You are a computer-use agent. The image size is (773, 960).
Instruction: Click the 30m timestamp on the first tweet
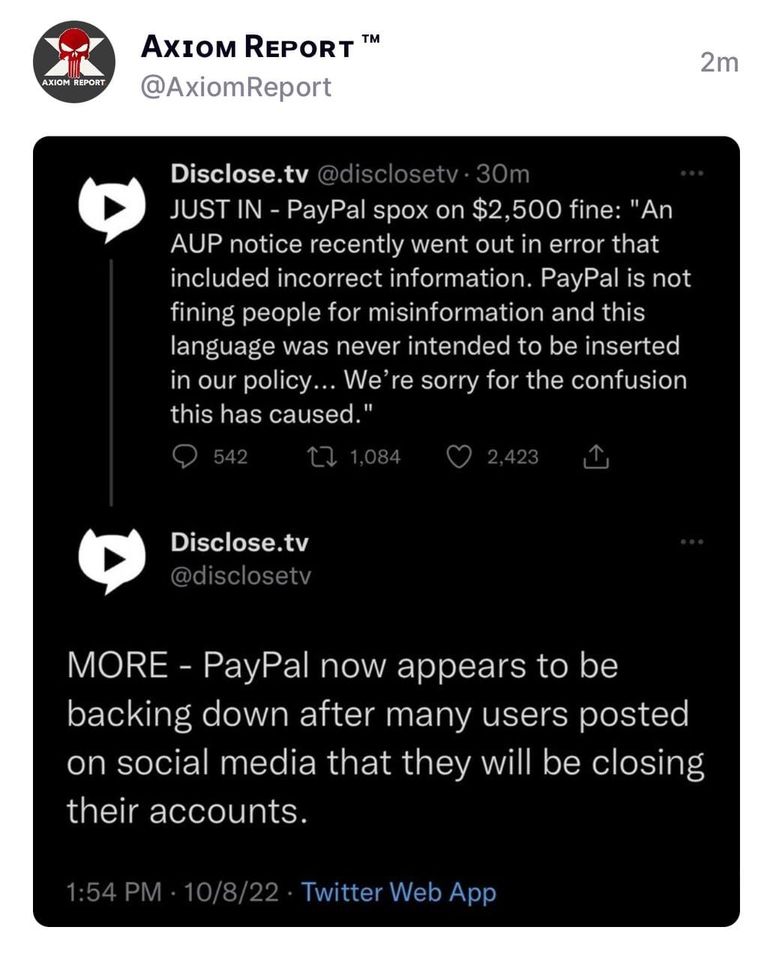pyautogui.click(x=503, y=174)
